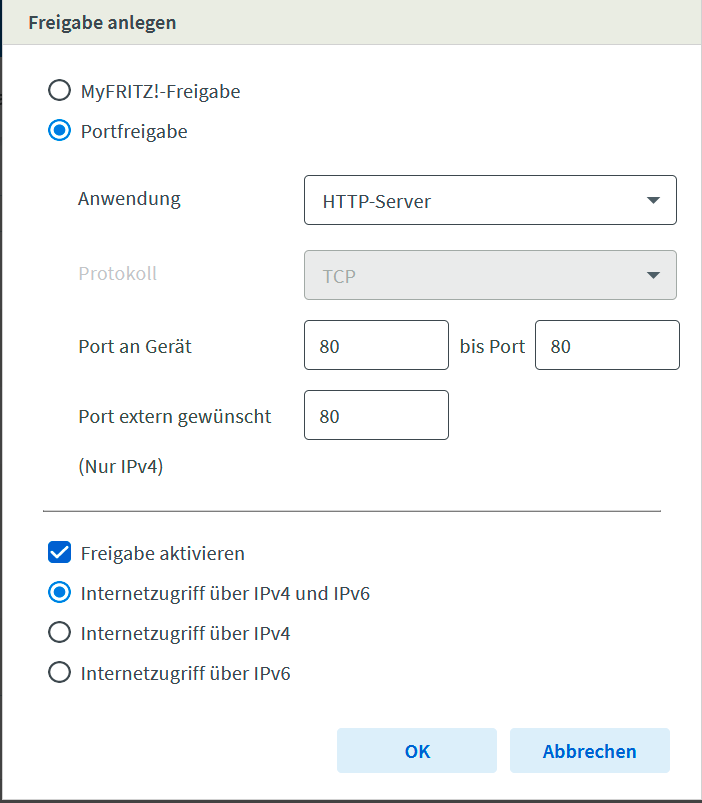Click the Port extern gewünscht field
This screenshot has width=702, height=803.
(376, 415)
